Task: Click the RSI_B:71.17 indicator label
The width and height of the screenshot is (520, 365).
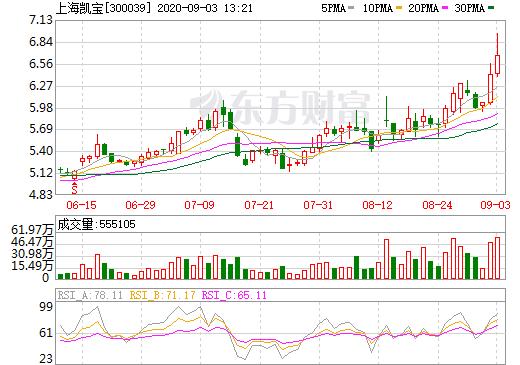Action: point(162,295)
